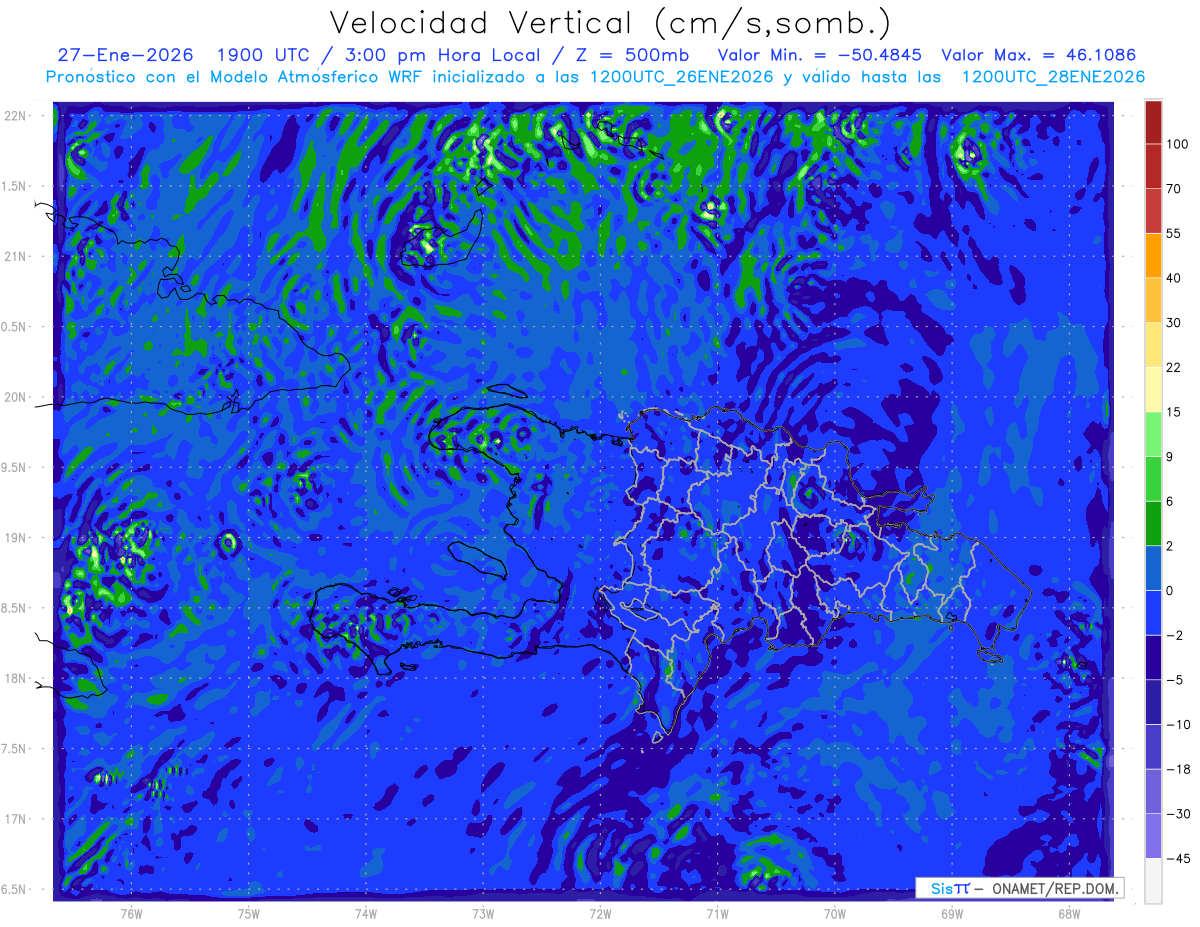Click the '70W' longitude axis label
The height and width of the screenshot is (927, 1200).
(835, 913)
